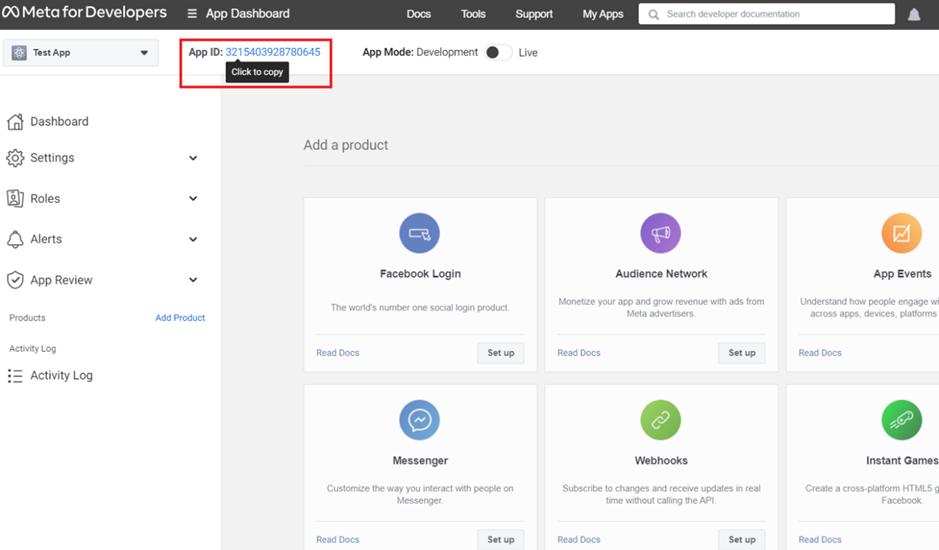This screenshot has height=550, width=939.
Task: Click the Dashboard home icon
Action: [15, 122]
